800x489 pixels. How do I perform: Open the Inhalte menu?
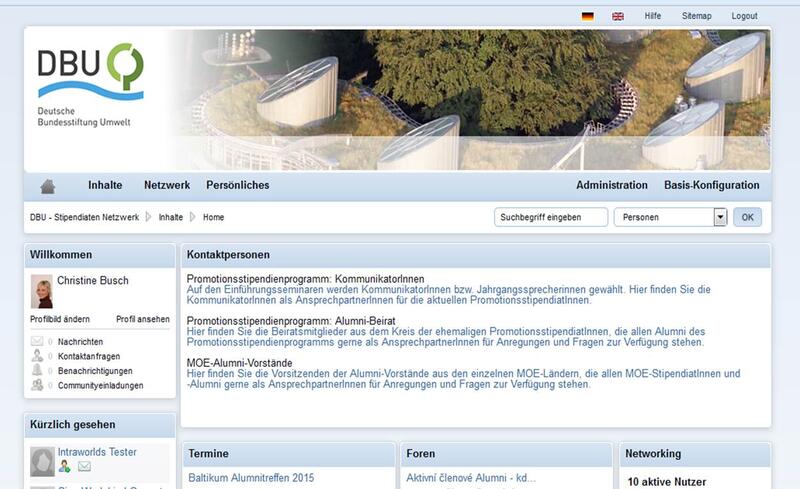pos(105,185)
